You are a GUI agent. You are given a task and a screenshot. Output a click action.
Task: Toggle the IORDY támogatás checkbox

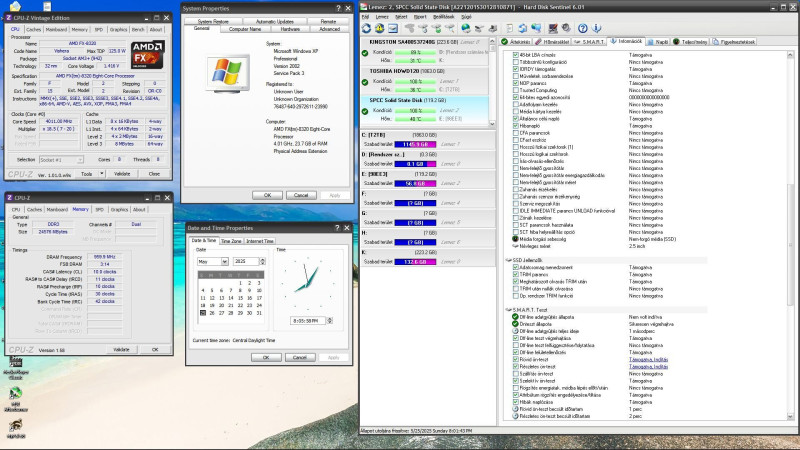coord(515,69)
